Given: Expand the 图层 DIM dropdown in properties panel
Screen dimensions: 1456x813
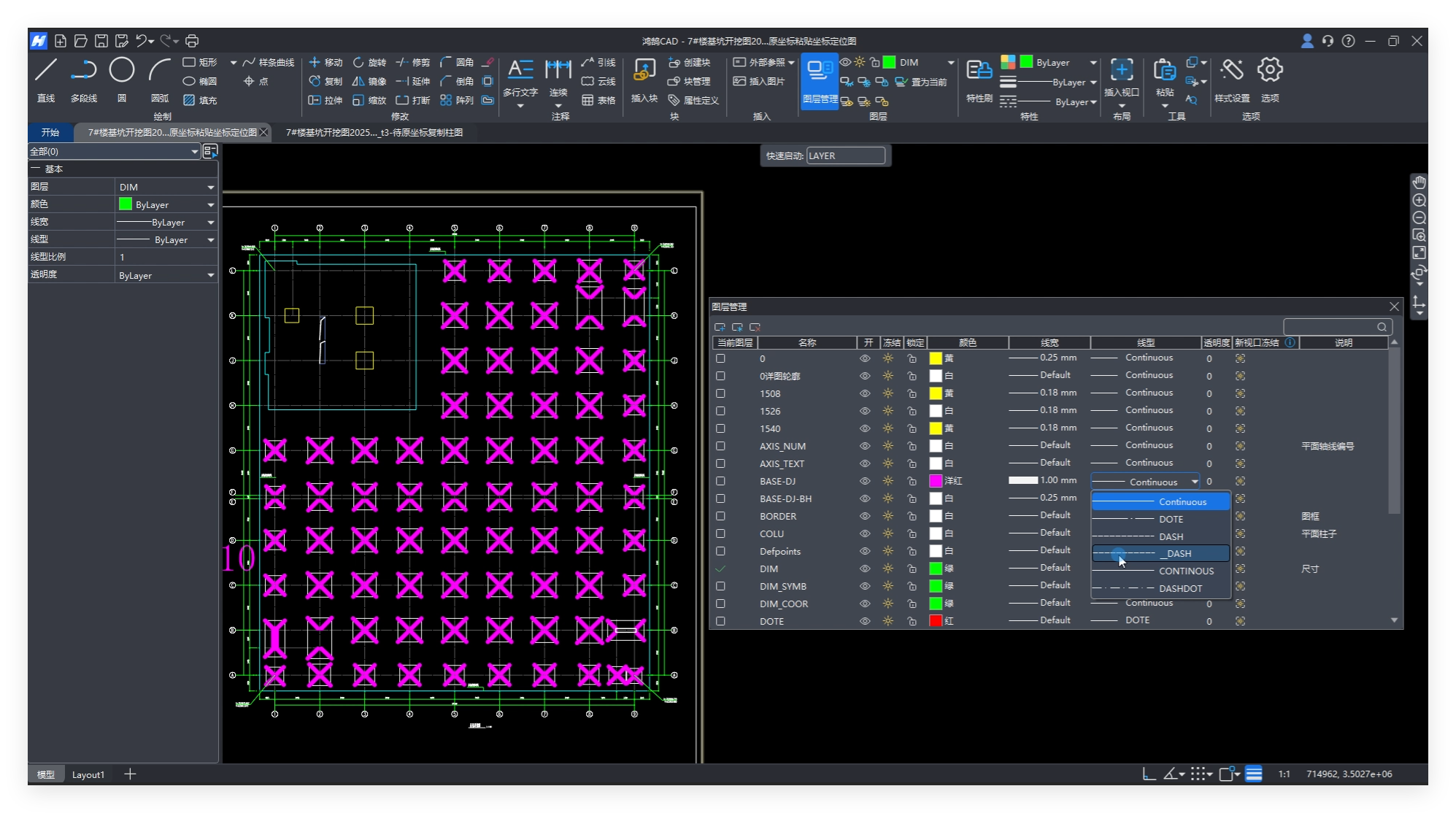Looking at the screenshot, I should click(210, 188).
